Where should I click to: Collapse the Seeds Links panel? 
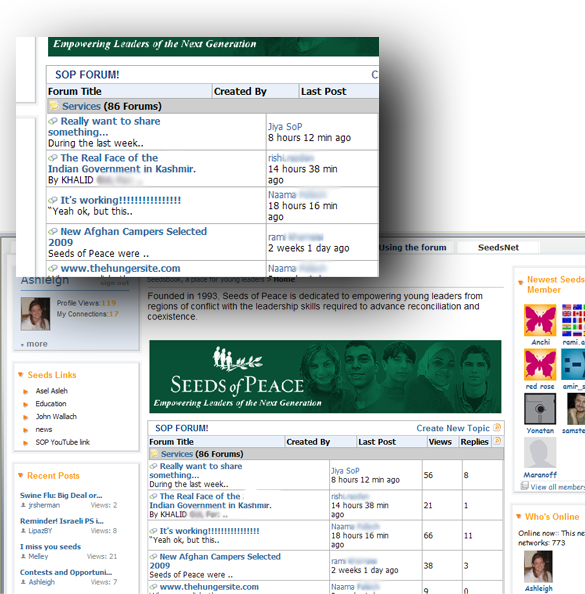20,375
